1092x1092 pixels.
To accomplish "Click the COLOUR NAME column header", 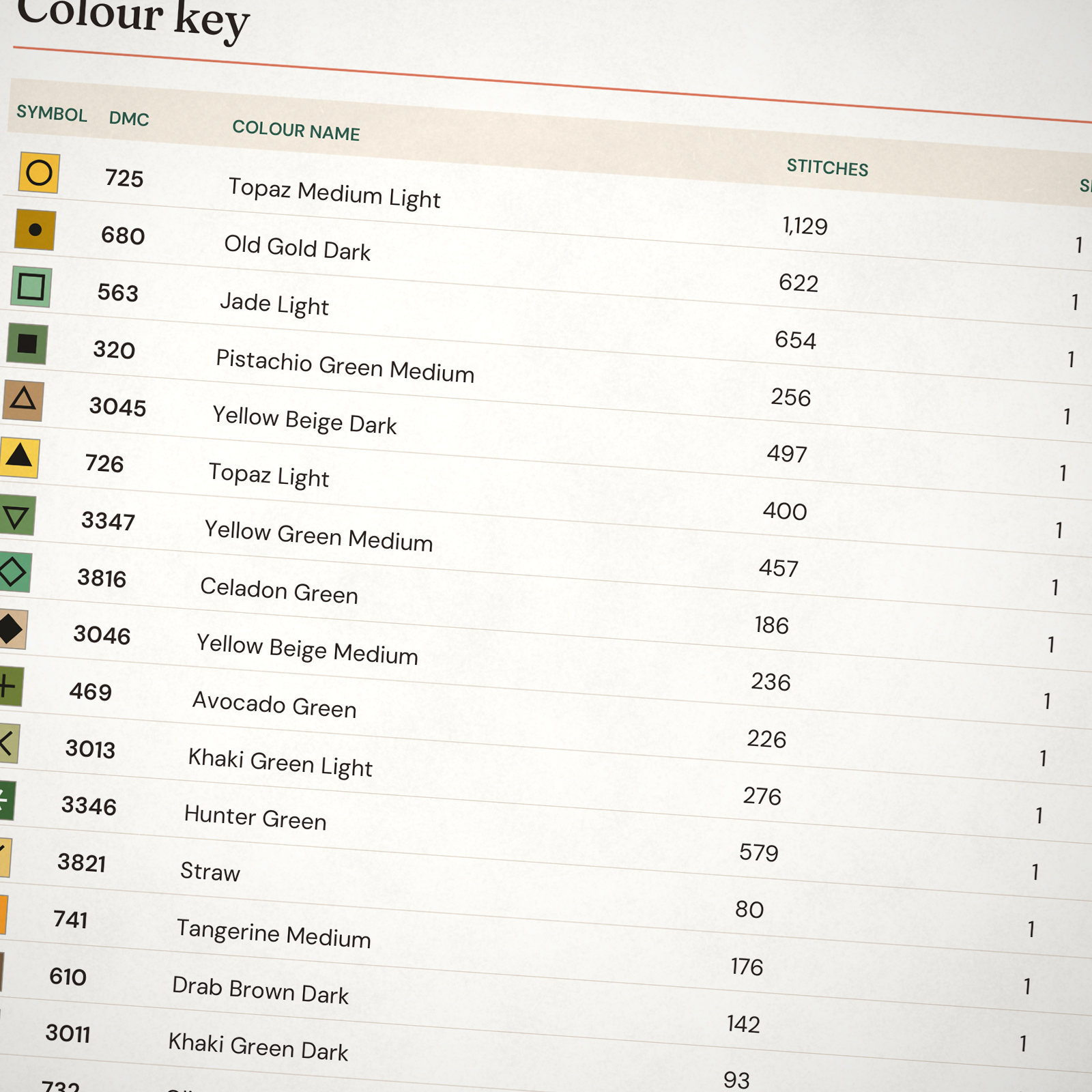I will pyautogui.click(x=296, y=130).
